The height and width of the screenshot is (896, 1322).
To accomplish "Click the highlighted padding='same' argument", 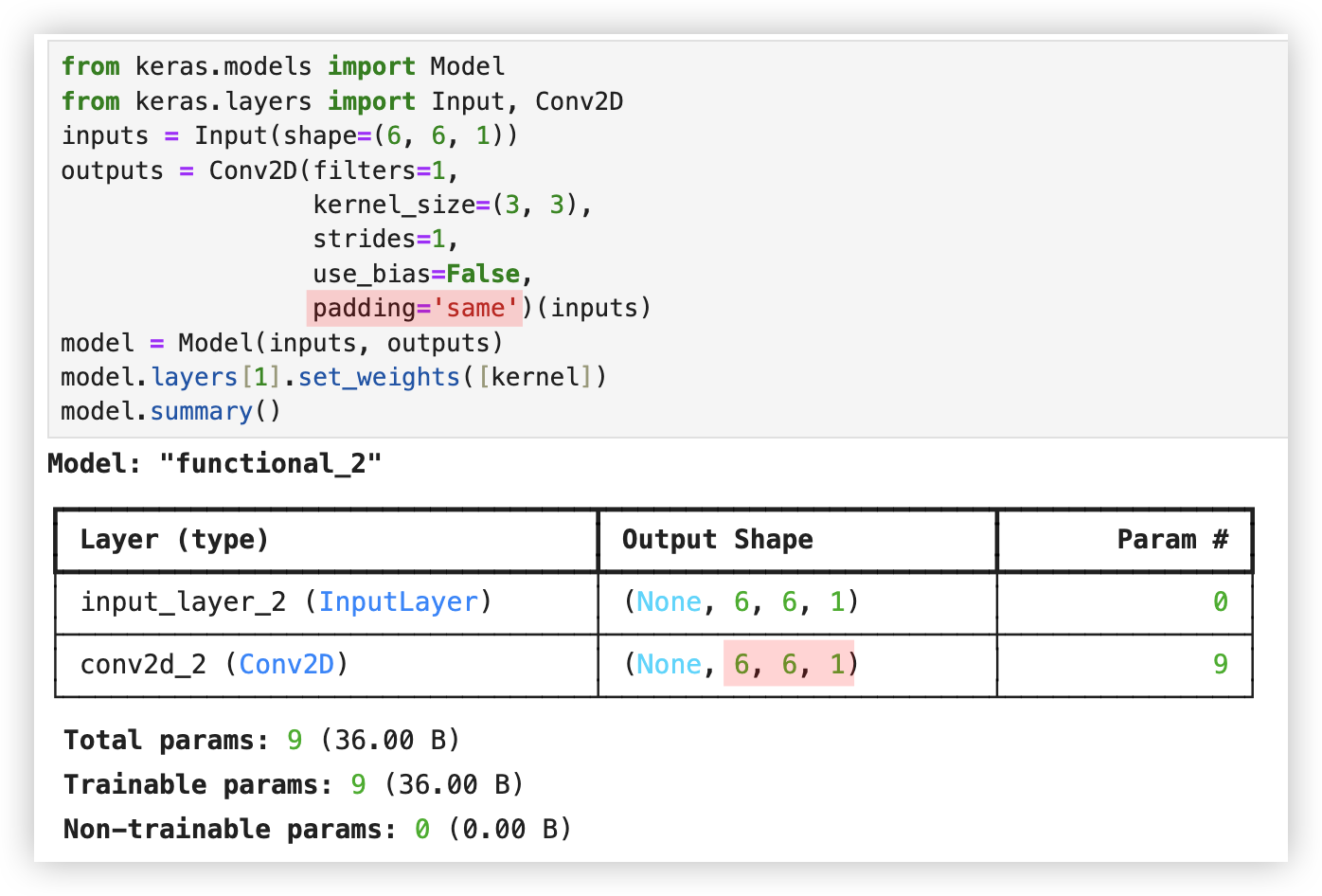I will coord(415,309).
